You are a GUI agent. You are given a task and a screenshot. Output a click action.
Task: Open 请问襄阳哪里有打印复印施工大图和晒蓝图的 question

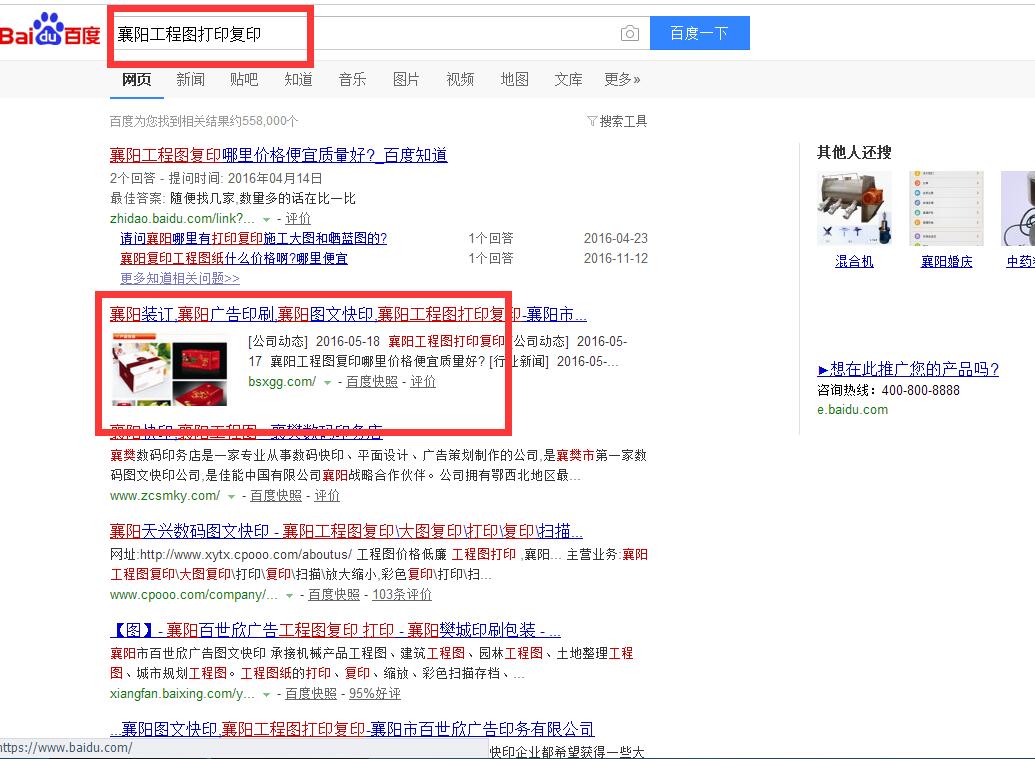(253, 238)
